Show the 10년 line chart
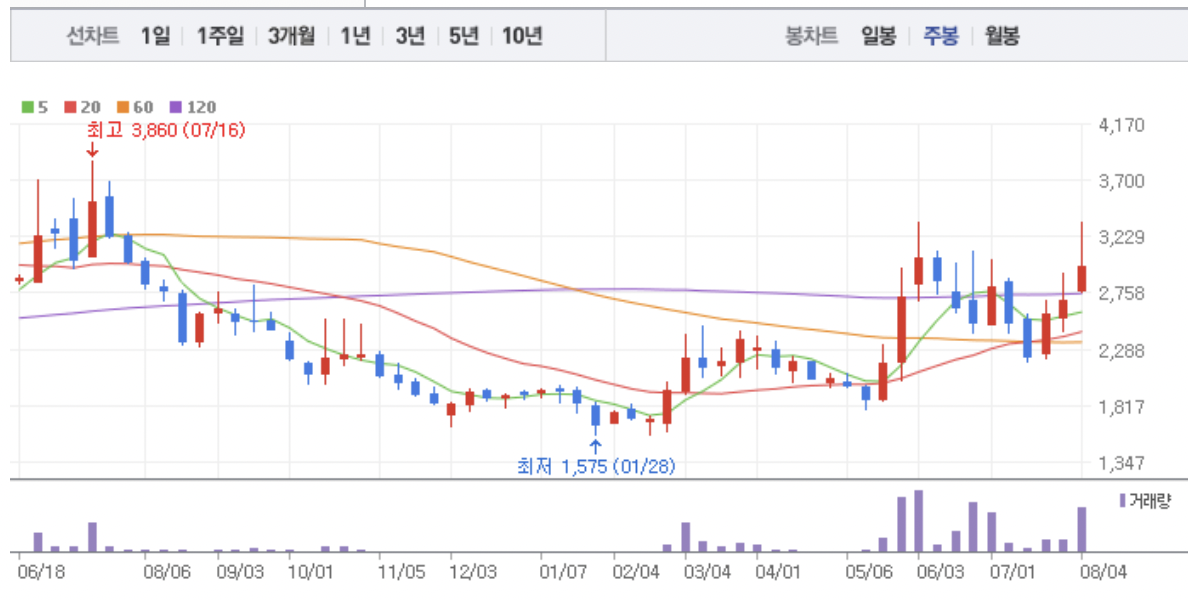The image size is (1188, 600). (x=522, y=36)
